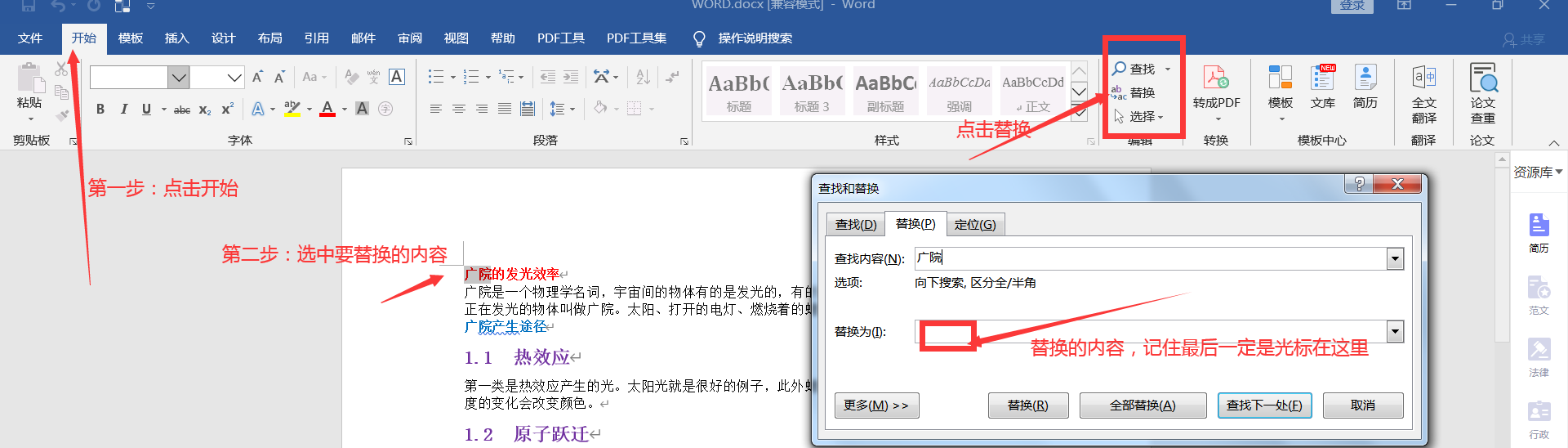Click the character border icon
The height and width of the screenshot is (448, 1568).
click(x=397, y=77)
